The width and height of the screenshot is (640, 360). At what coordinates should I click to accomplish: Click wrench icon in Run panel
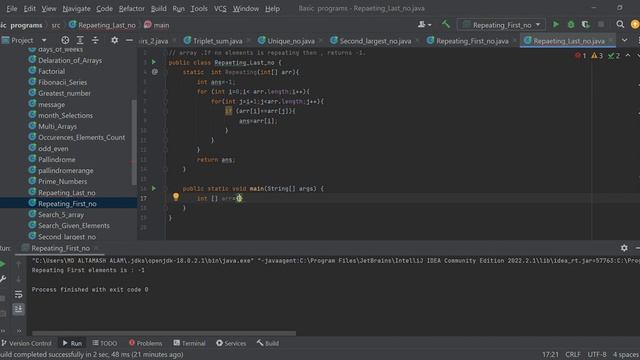(3, 280)
